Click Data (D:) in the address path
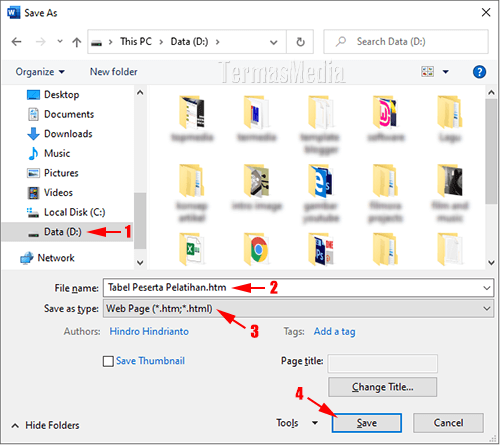 (x=189, y=42)
